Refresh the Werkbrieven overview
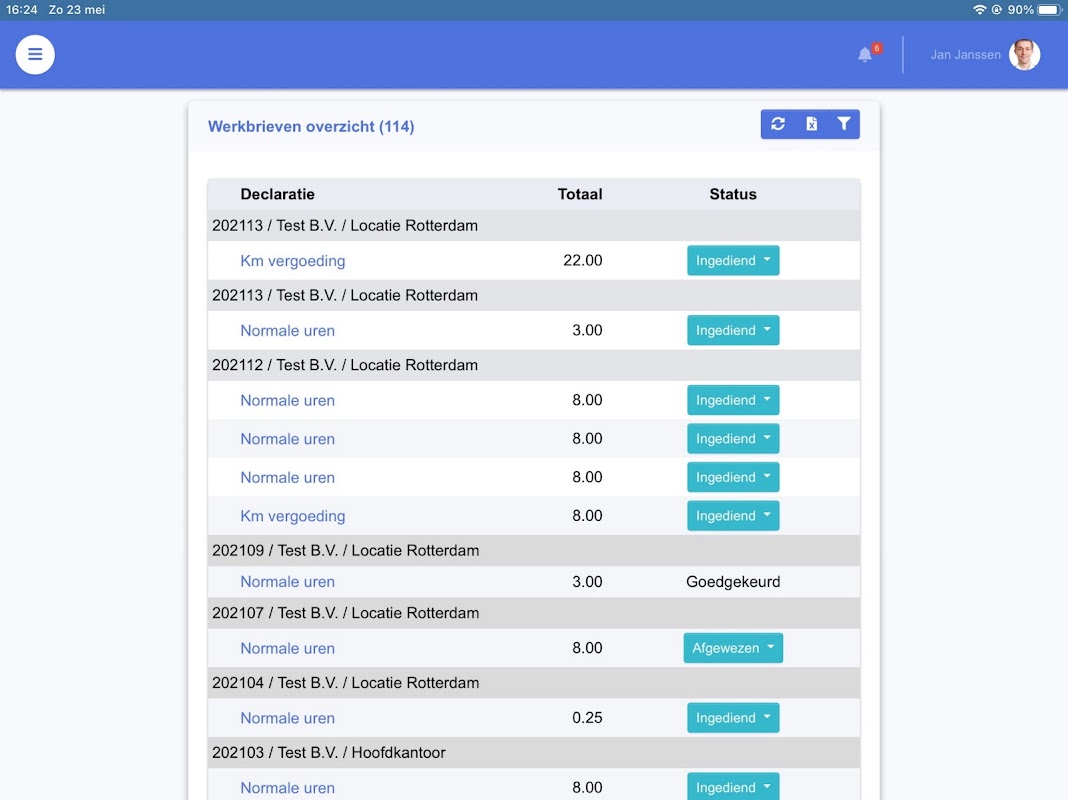Image resolution: width=1068 pixels, height=800 pixels. [x=778, y=124]
